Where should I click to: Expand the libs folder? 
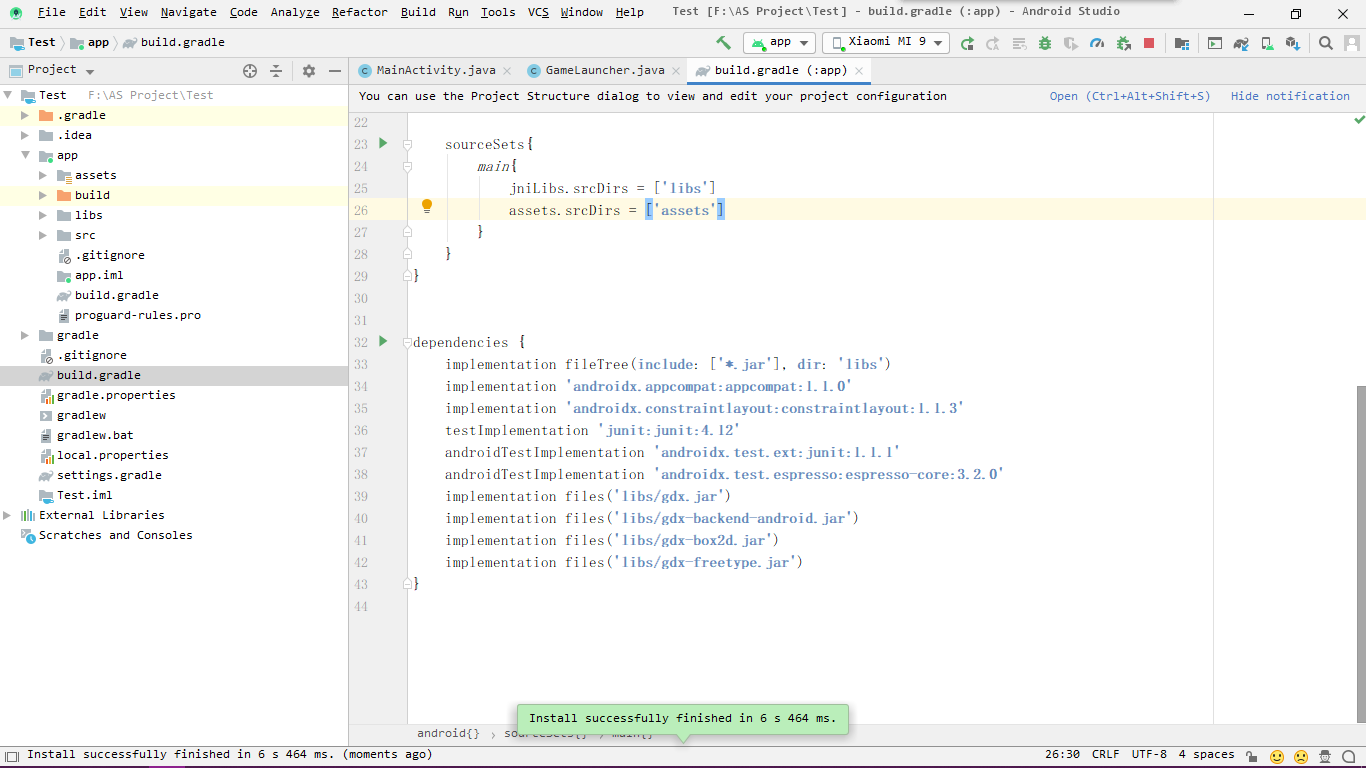pos(43,215)
